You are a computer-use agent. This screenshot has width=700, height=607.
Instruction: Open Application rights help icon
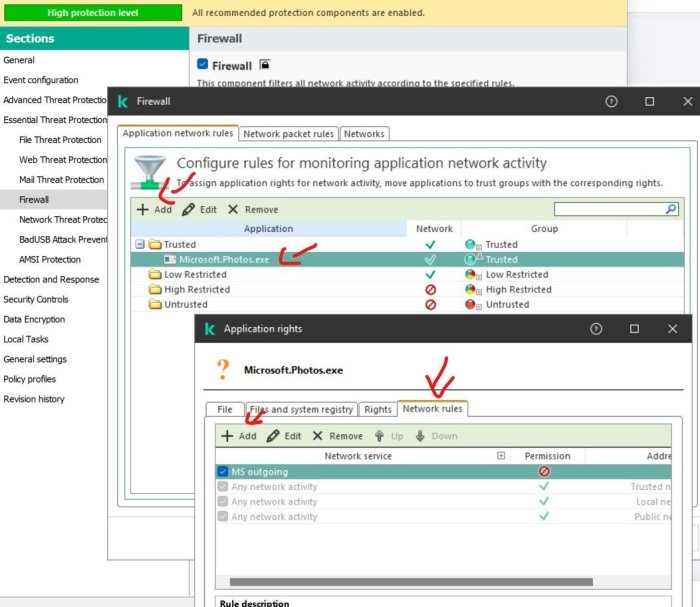596,329
